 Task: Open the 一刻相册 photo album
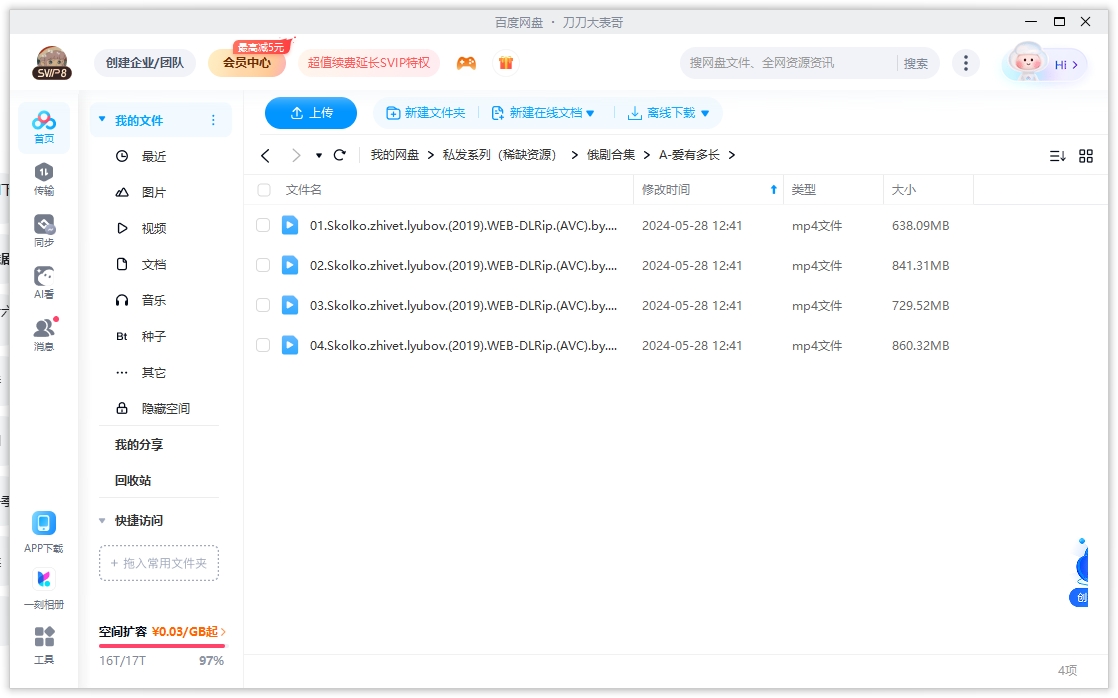pos(43,586)
